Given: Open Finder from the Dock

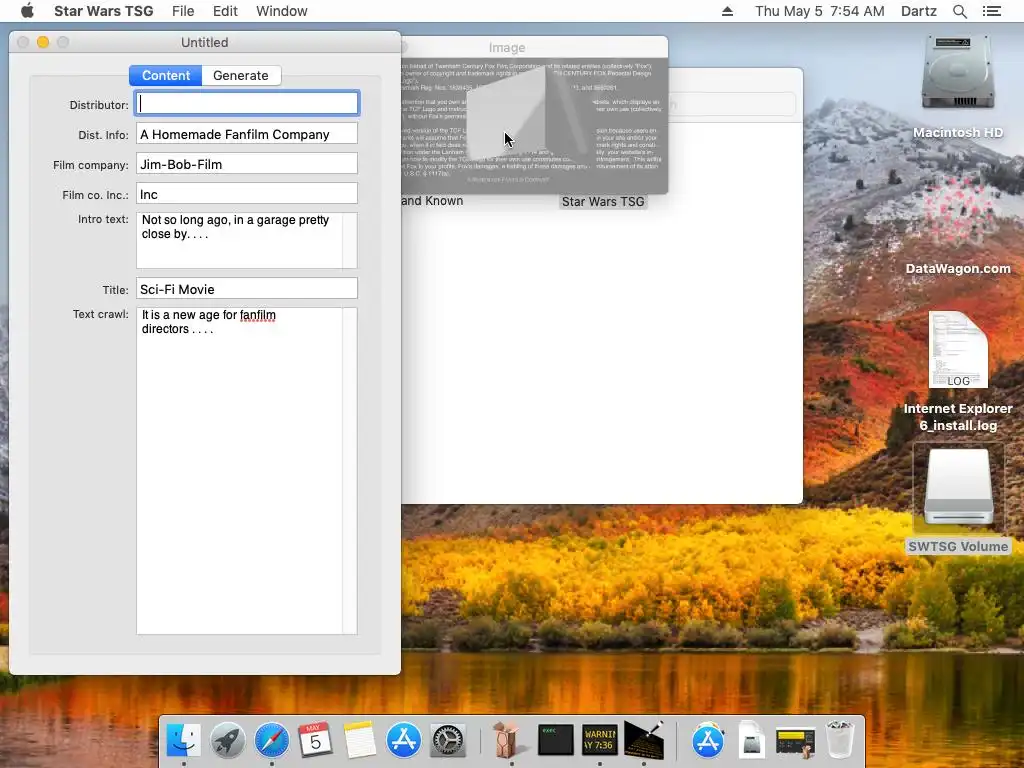Looking at the screenshot, I should click(184, 741).
